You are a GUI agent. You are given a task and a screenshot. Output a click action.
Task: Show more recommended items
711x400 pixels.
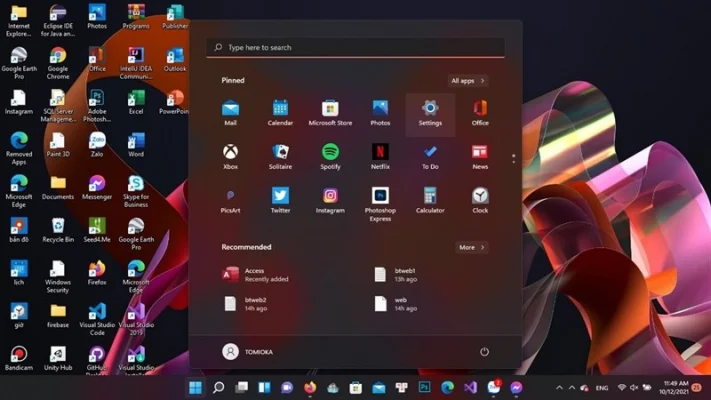click(470, 247)
